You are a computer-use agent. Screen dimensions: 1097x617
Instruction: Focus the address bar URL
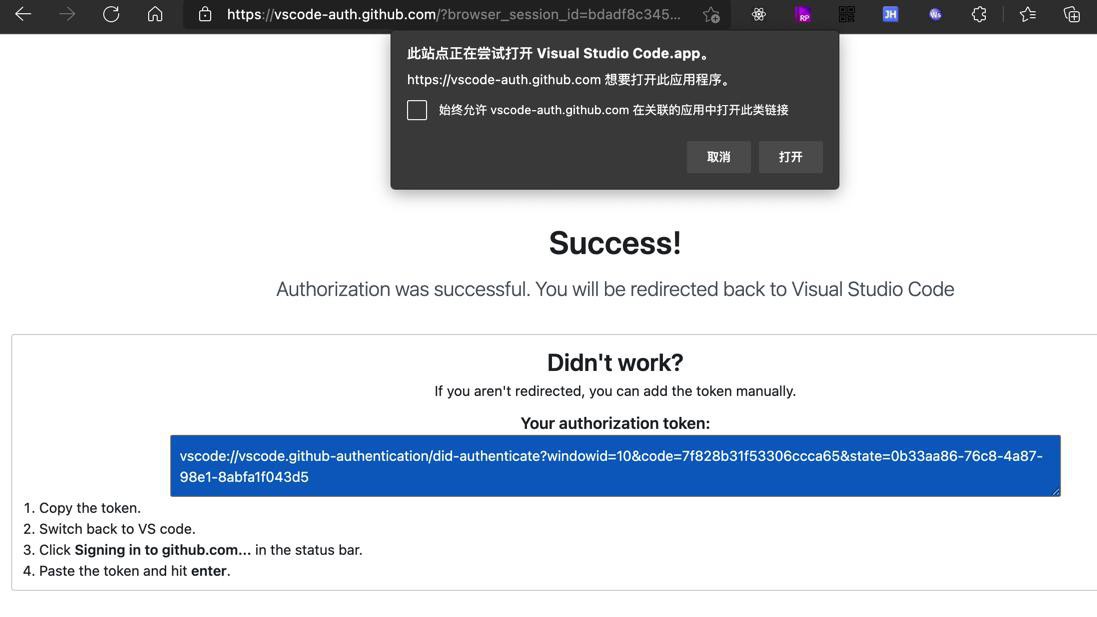click(x=453, y=14)
